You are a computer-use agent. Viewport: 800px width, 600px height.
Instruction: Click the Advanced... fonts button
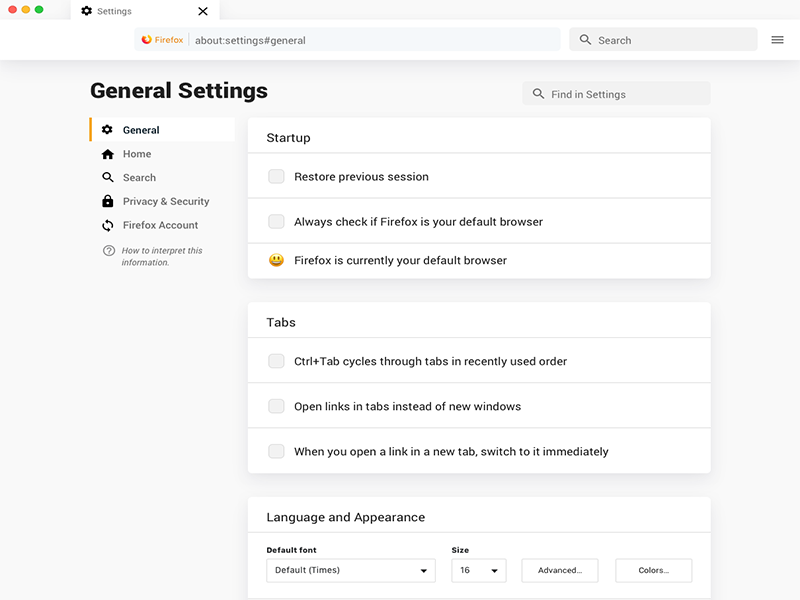(x=560, y=570)
